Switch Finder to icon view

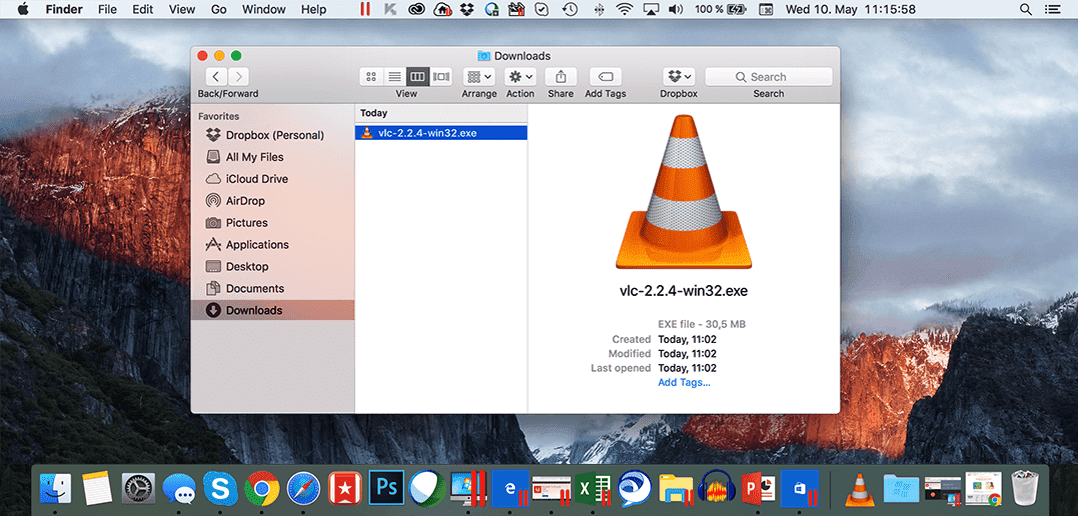[x=371, y=77]
